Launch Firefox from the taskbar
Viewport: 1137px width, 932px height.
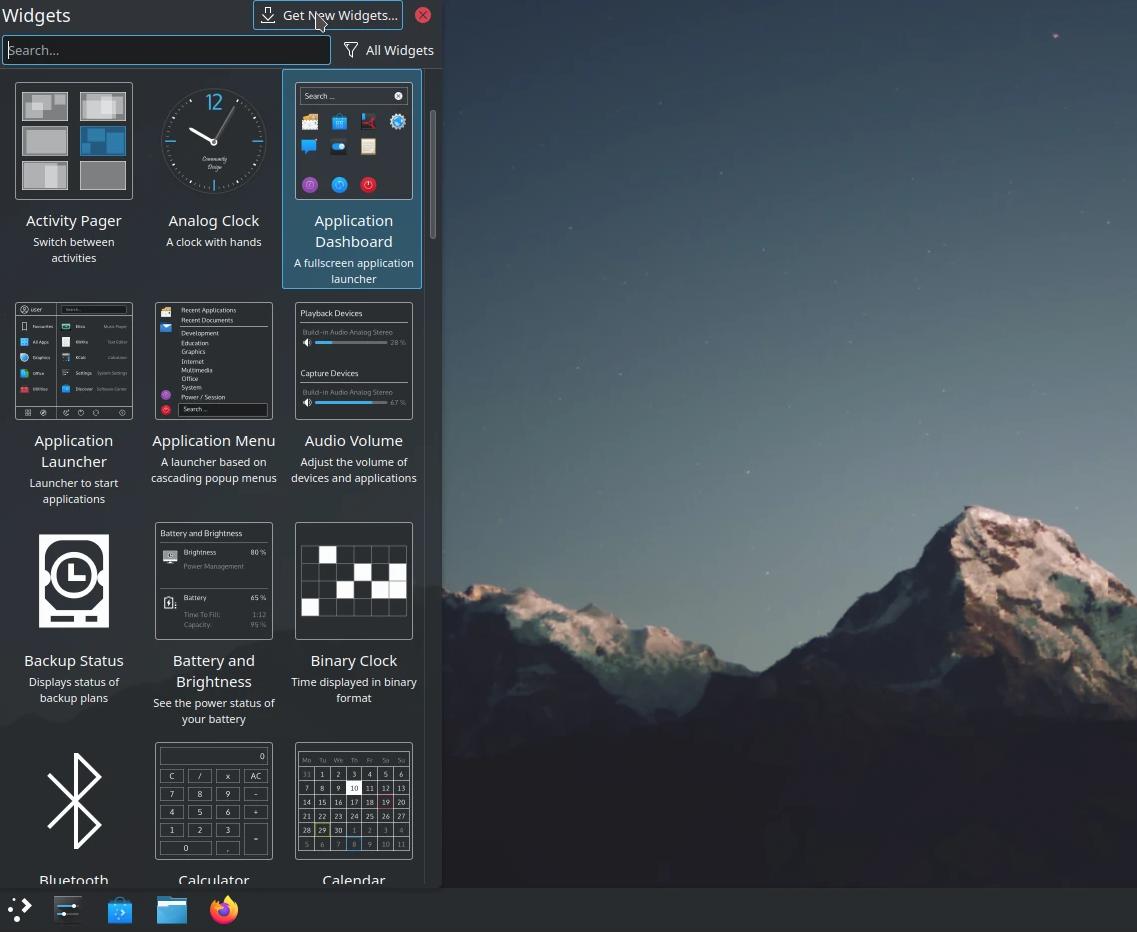pyautogui.click(x=223, y=908)
